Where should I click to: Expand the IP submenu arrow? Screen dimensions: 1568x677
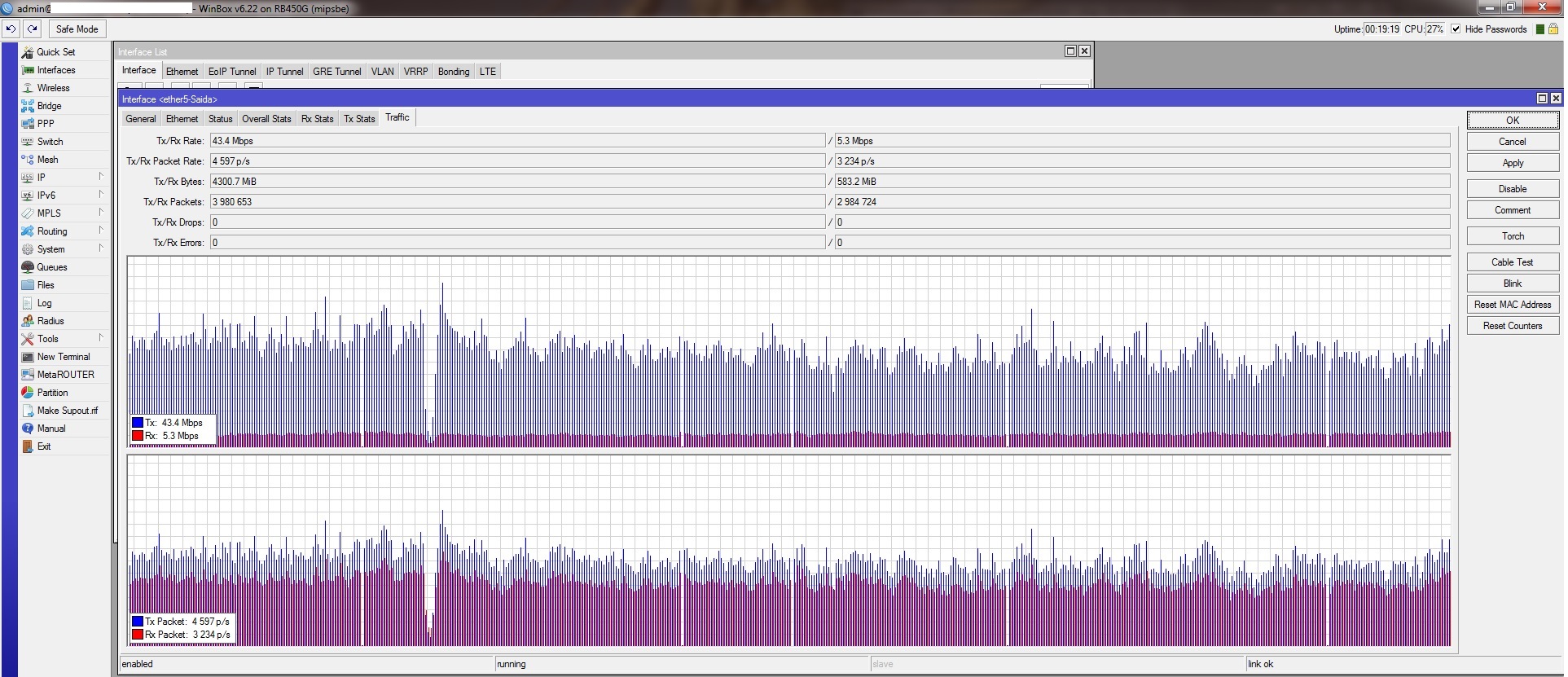tap(101, 177)
